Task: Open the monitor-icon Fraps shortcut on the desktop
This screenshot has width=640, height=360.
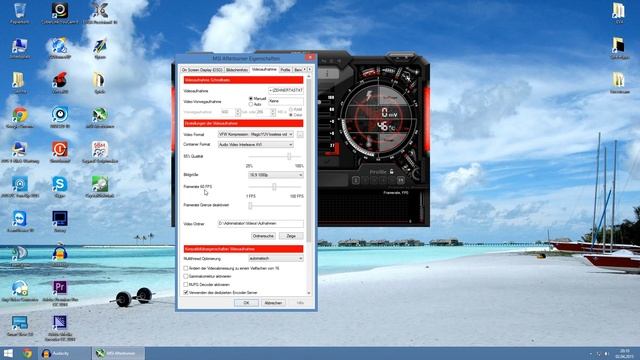Action: [60, 222]
